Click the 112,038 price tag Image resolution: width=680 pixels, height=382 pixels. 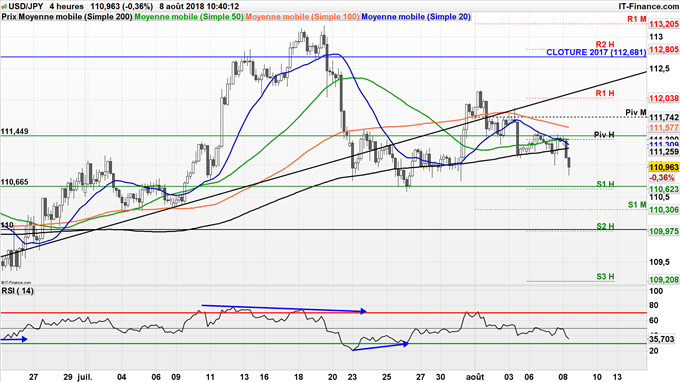pyautogui.click(x=664, y=98)
